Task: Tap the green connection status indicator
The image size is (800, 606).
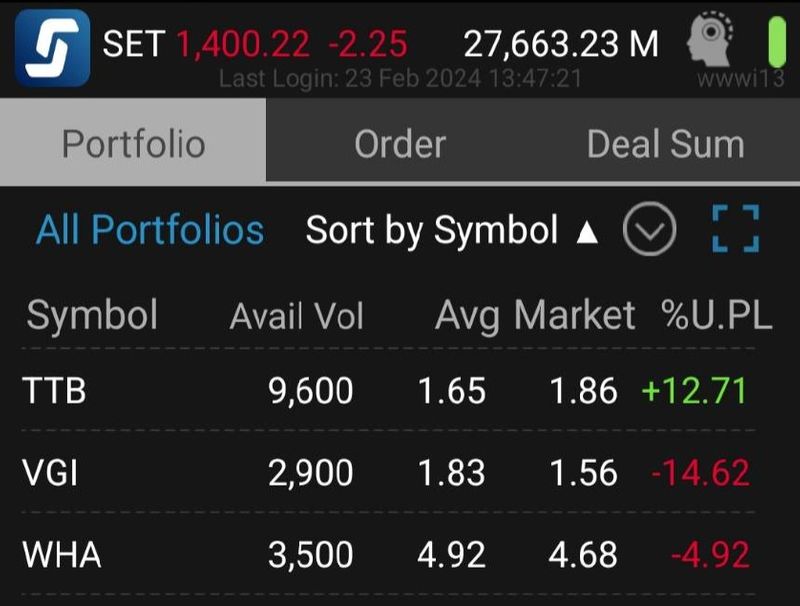Action: (777, 43)
